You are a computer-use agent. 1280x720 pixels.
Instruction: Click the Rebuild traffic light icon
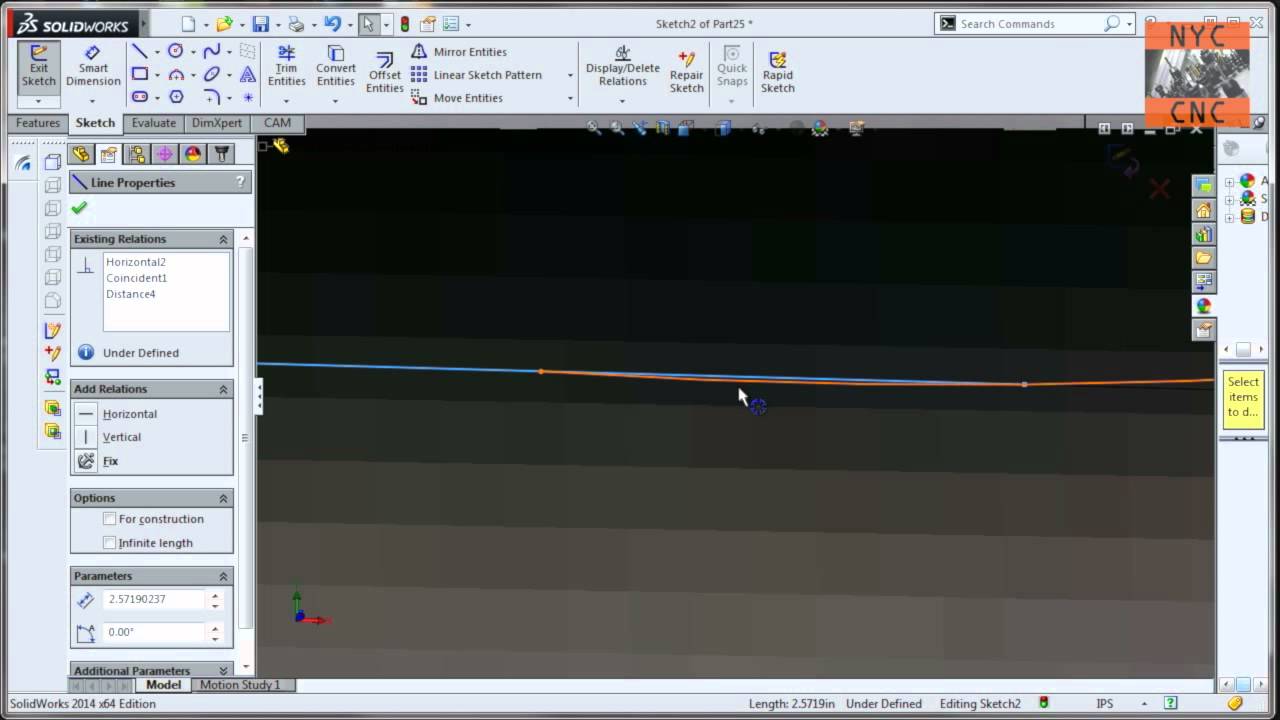pos(405,24)
